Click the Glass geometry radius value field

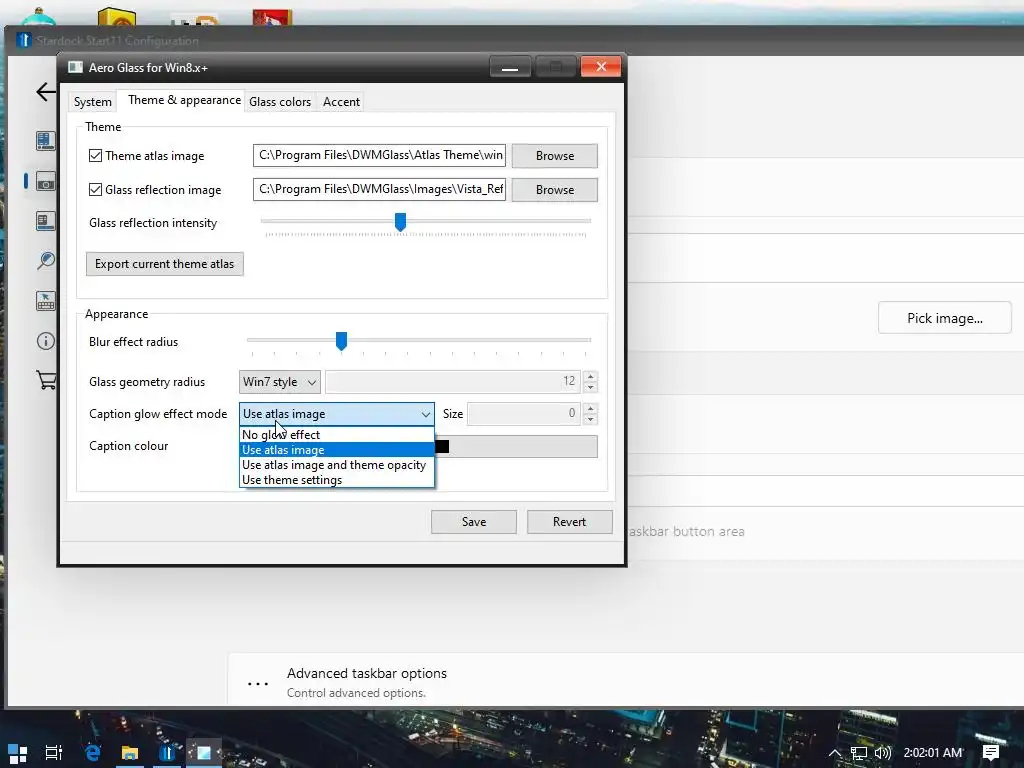coord(453,381)
